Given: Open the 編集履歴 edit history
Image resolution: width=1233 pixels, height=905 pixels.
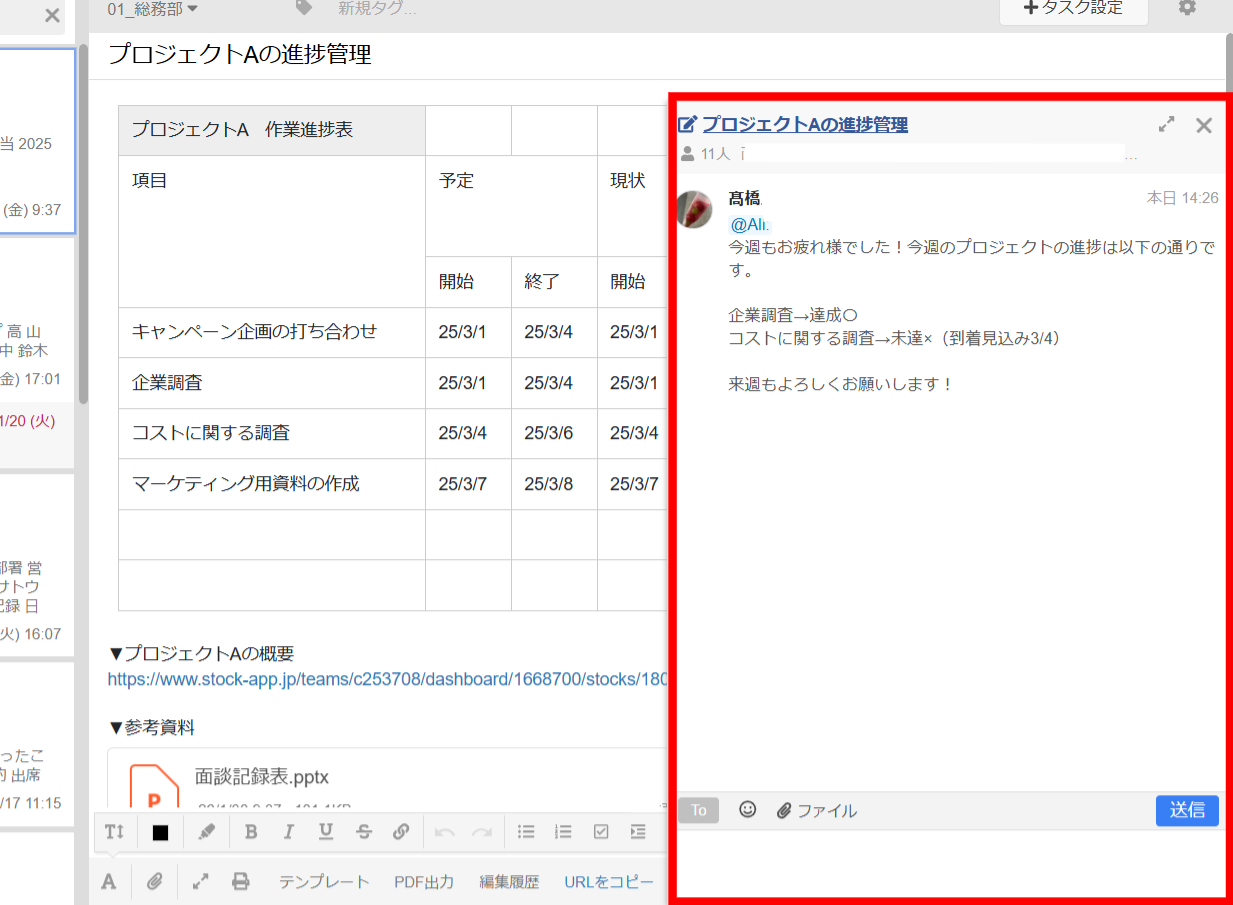Looking at the screenshot, I should click(508, 881).
